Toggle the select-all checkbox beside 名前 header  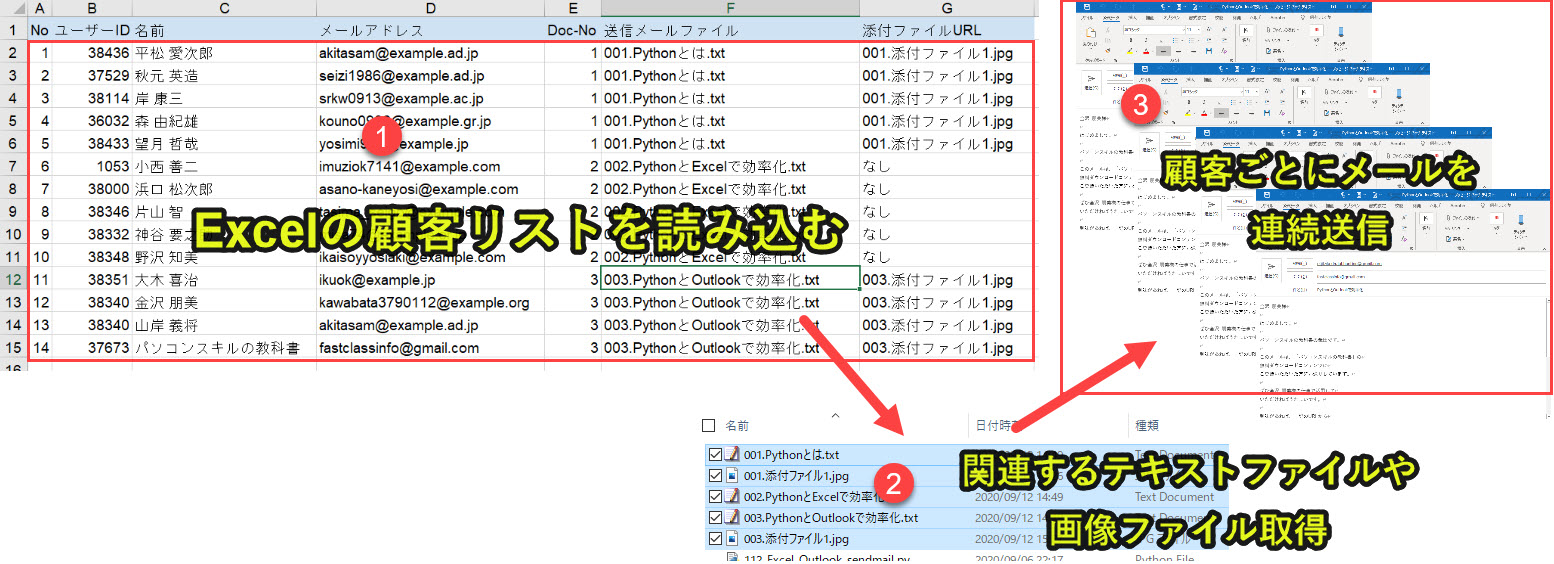pos(709,425)
